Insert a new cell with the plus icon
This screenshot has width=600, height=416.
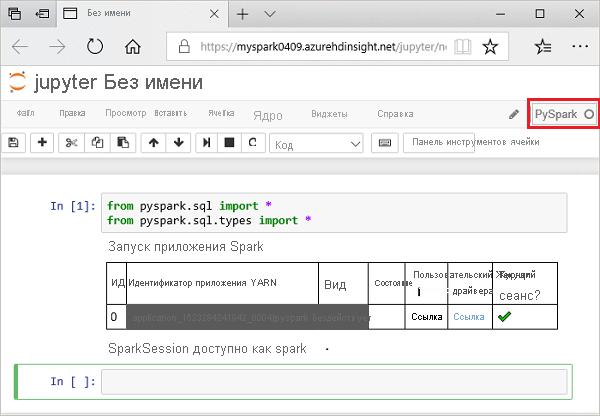42,143
